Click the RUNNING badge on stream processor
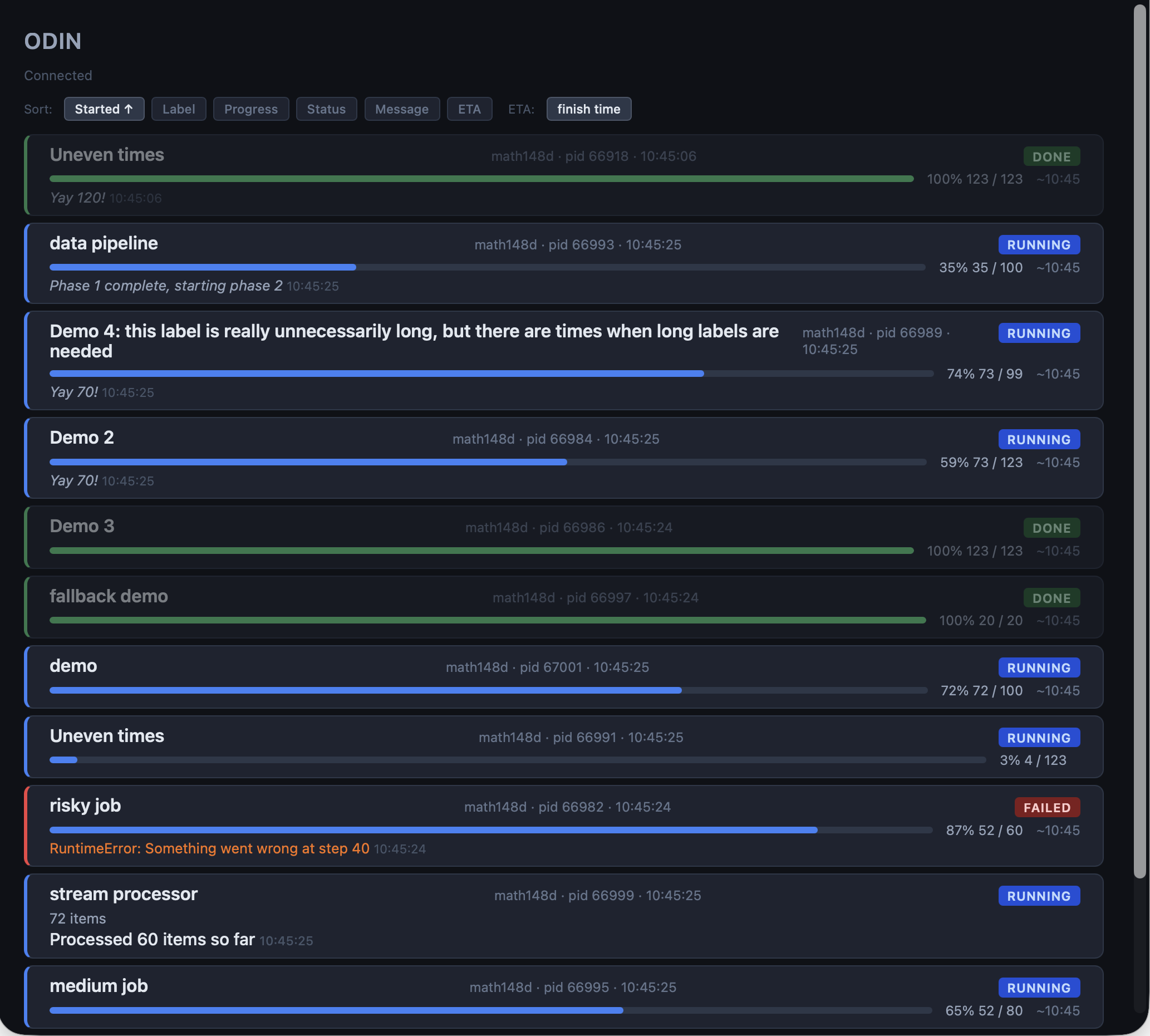1150x1036 pixels. tap(1039, 896)
